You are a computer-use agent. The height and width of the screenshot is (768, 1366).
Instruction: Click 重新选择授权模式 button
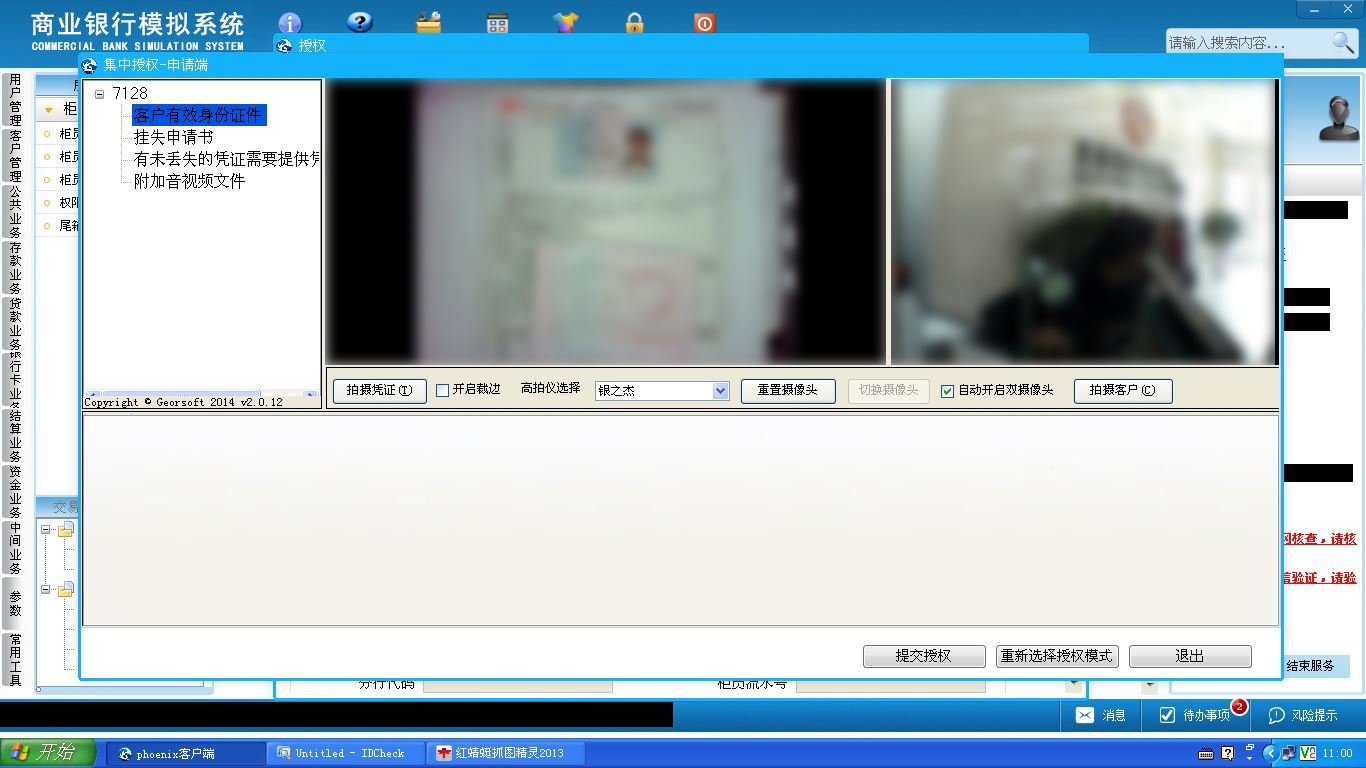1058,656
